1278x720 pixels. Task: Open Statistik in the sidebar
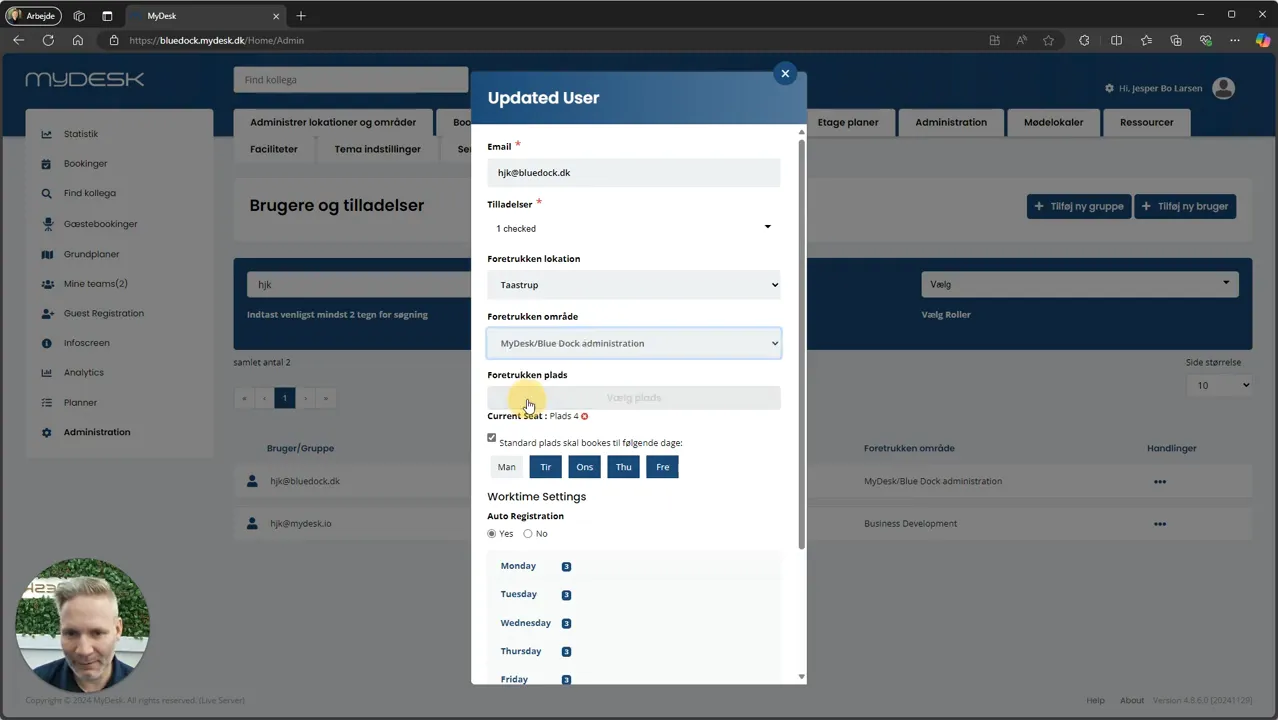(x=81, y=134)
